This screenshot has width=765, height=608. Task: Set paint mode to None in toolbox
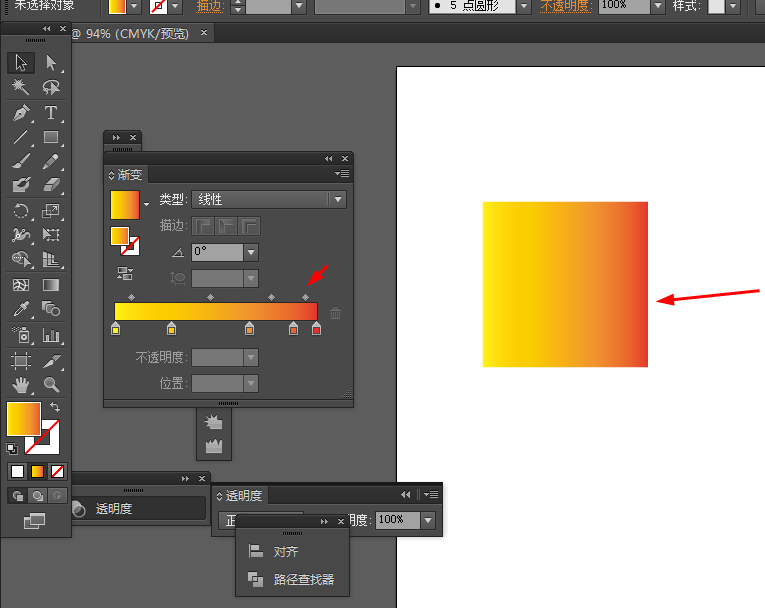point(58,471)
